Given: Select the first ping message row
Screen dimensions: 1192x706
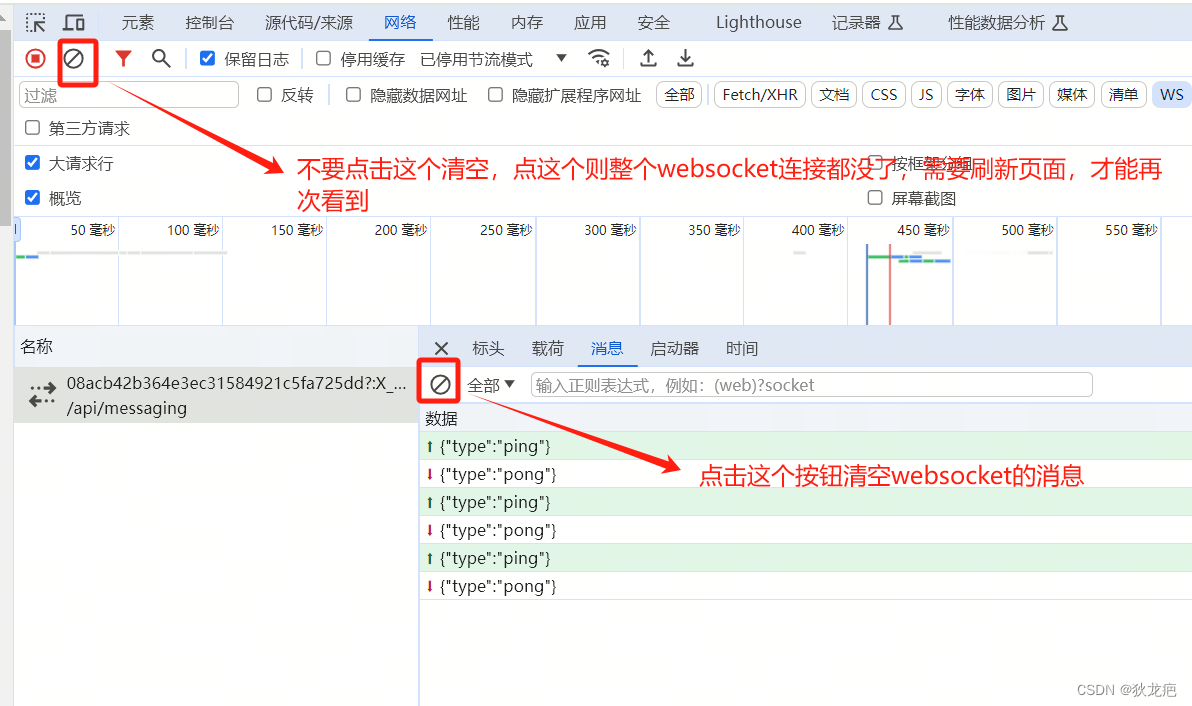Looking at the screenshot, I should (x=806, y=446).
